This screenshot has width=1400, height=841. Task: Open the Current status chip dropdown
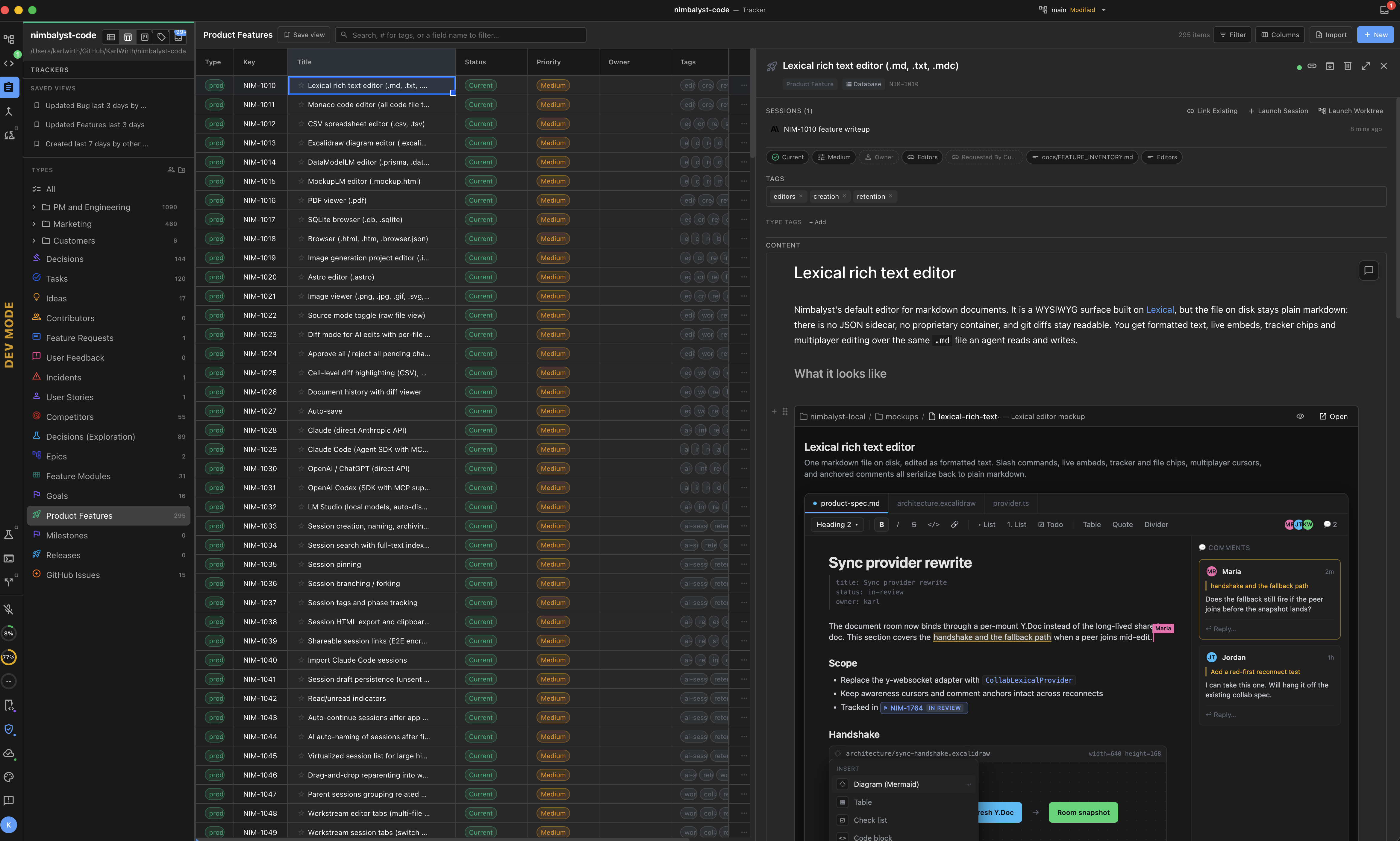787,157
